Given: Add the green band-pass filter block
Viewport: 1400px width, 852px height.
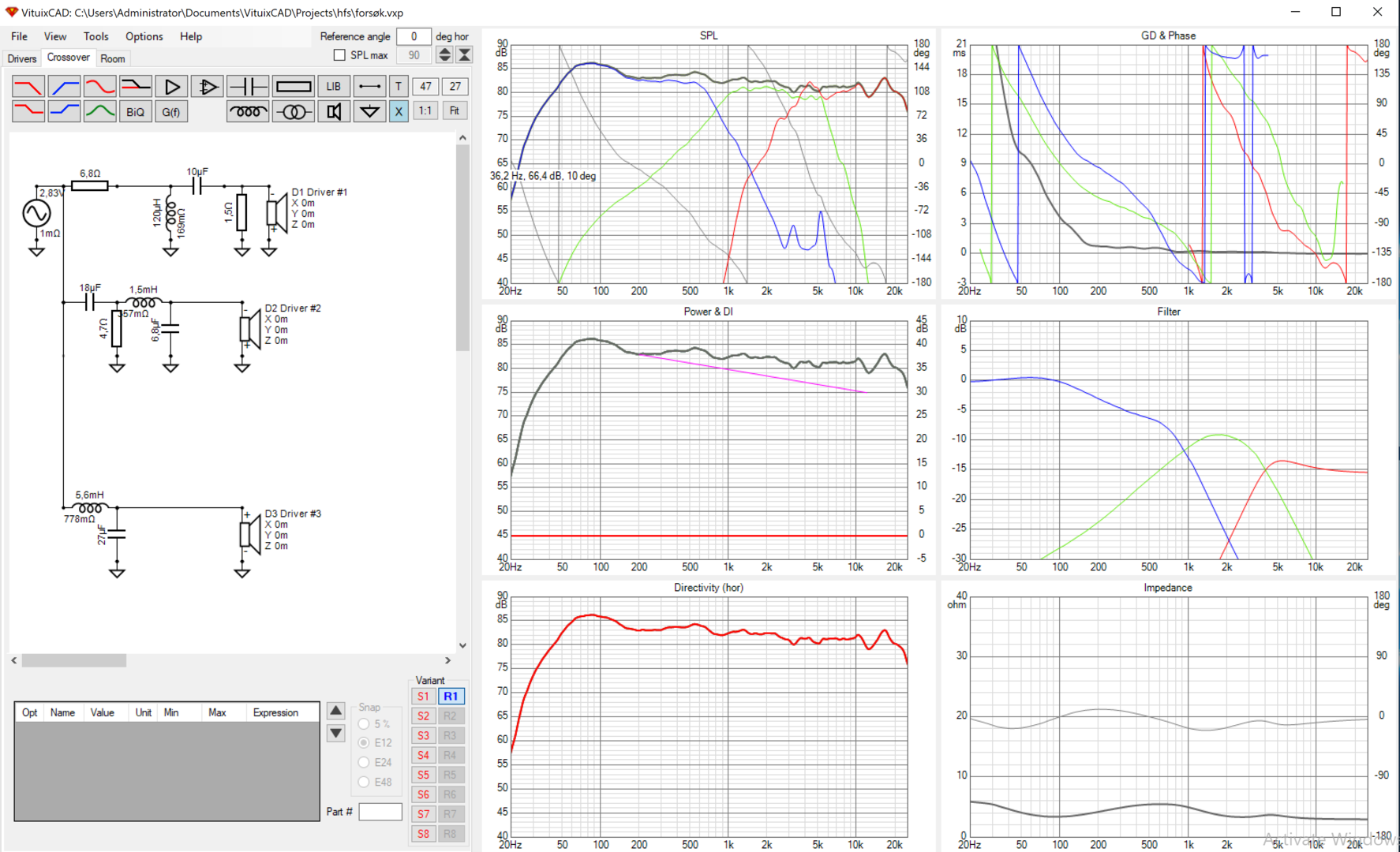Looking at the screenshot, I should tap(100, 111).
